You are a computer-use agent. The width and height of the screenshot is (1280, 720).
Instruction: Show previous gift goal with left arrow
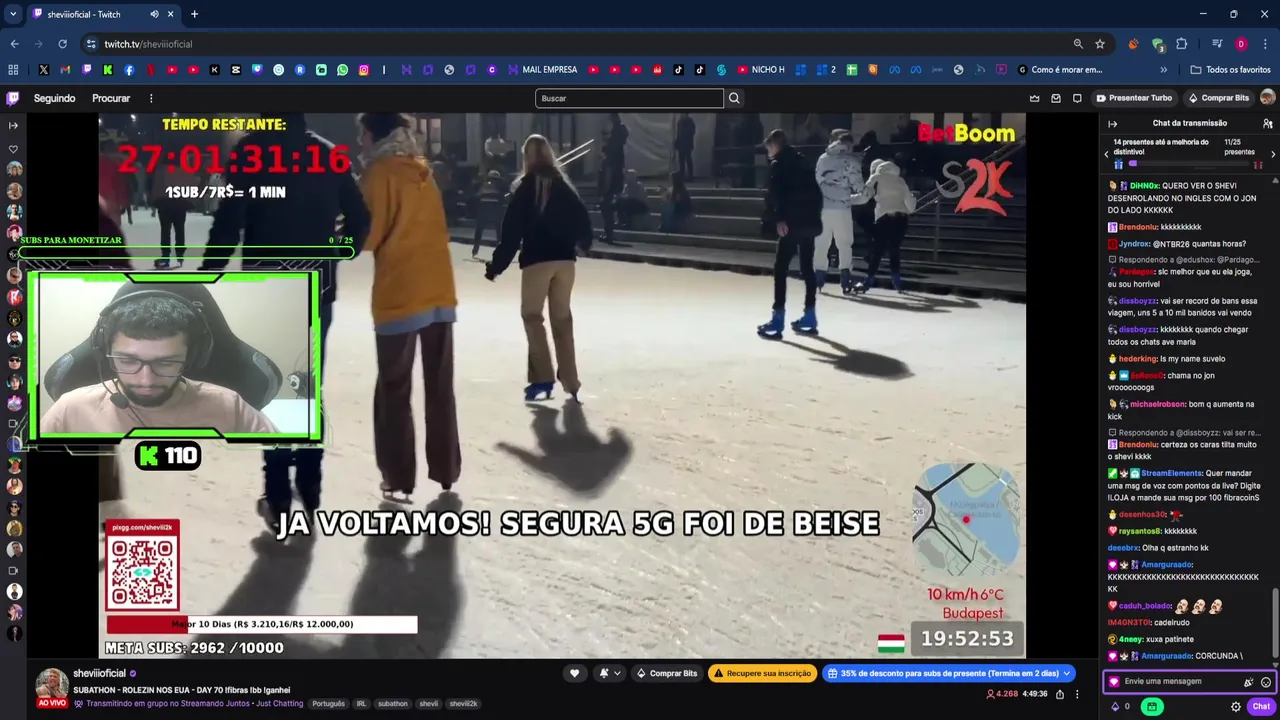click(x=1106, y=154)
